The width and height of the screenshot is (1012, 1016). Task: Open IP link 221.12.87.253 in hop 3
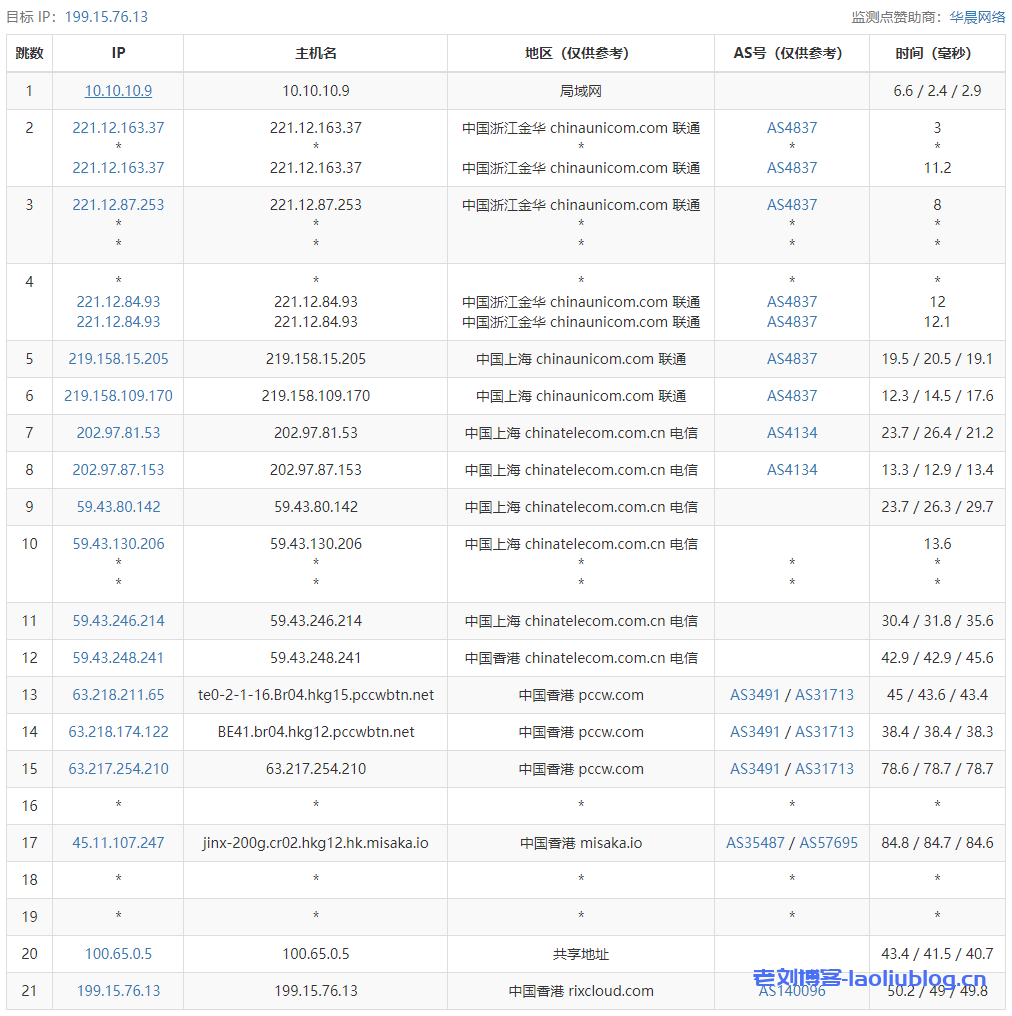(x=118, y=205)
